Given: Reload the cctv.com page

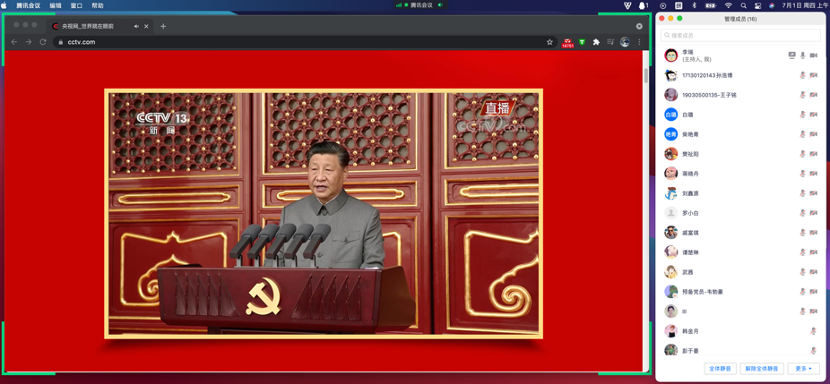Looking at the screenshot, I should 43,42.
